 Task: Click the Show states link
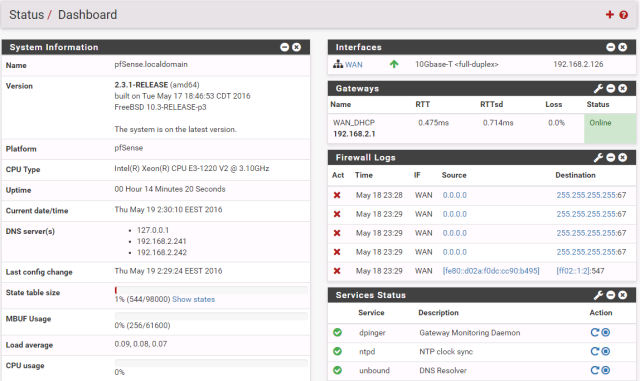(x=193, y=299)
